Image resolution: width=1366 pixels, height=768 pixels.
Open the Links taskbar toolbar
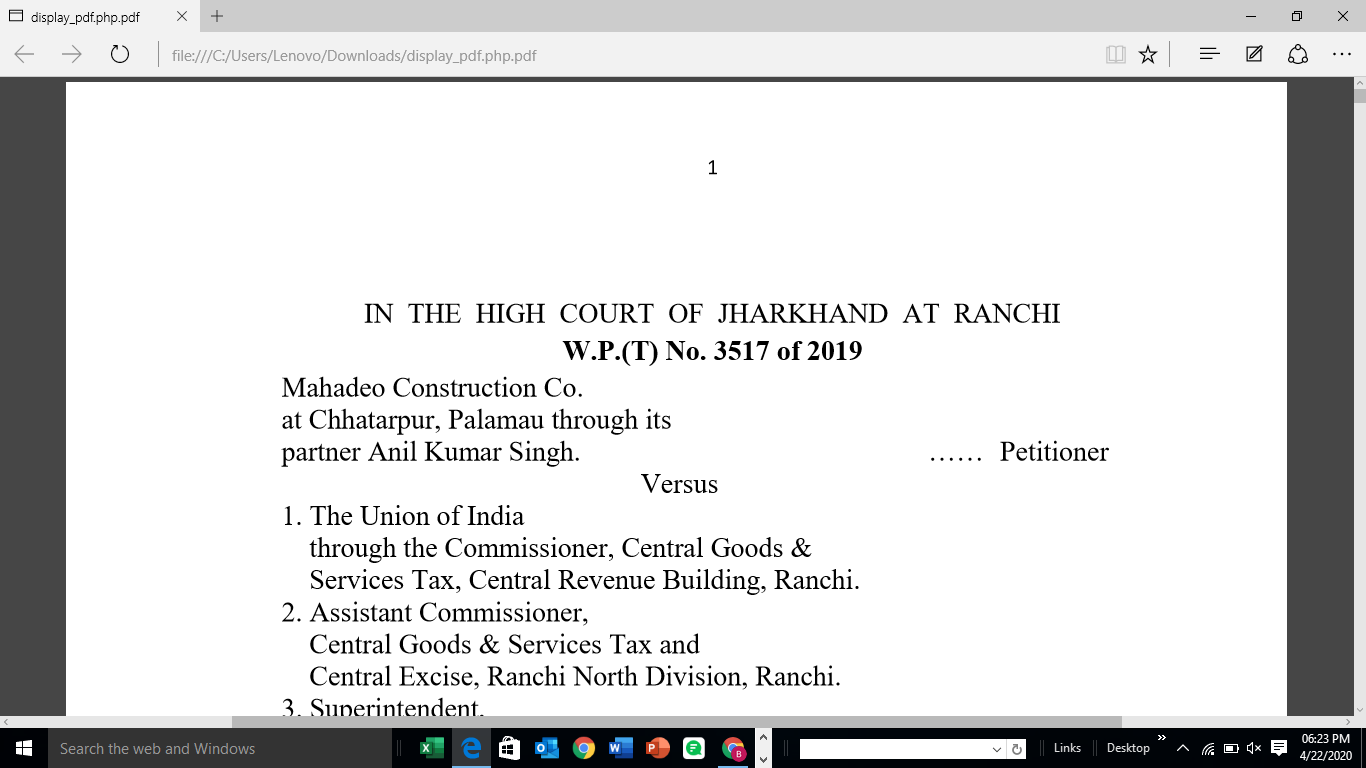point(1067,748)
